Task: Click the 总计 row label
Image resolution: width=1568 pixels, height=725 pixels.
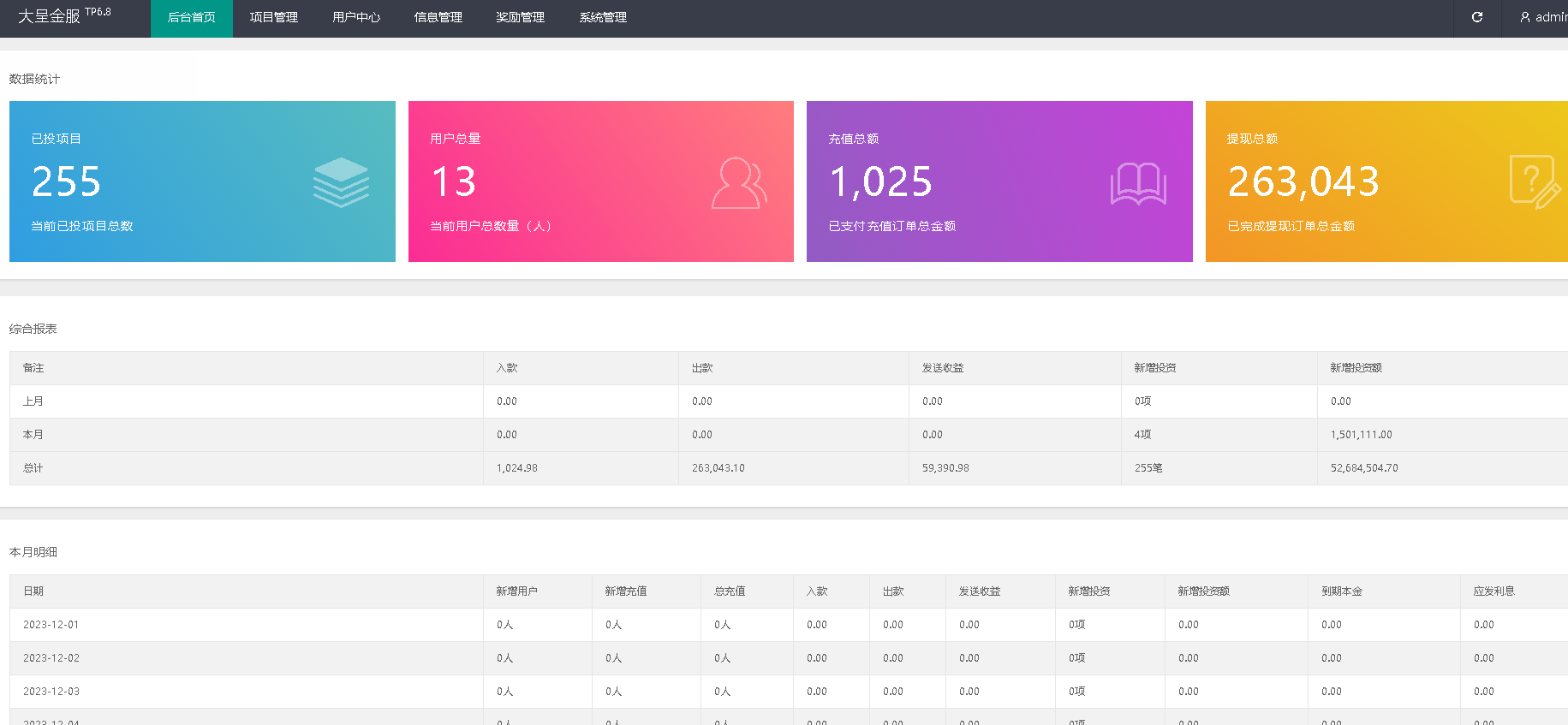Action: click(33, 468)
